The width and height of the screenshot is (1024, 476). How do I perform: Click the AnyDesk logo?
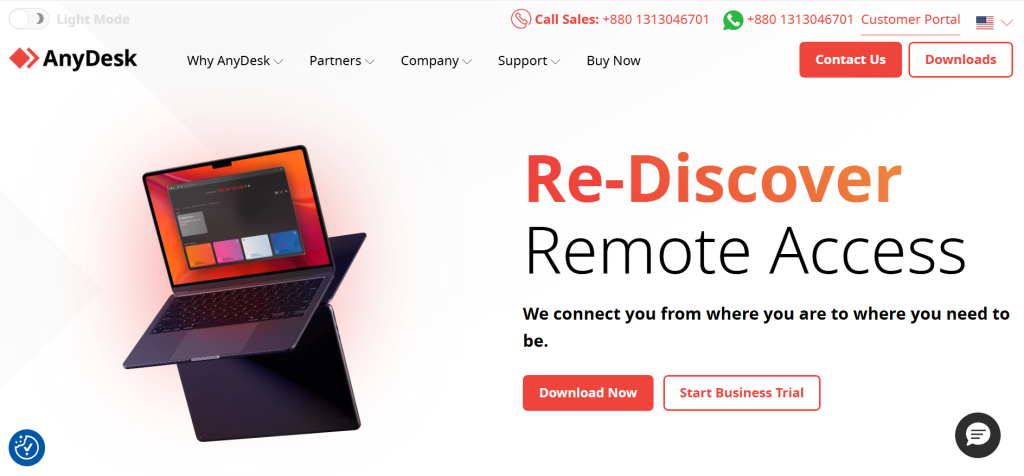73,59
